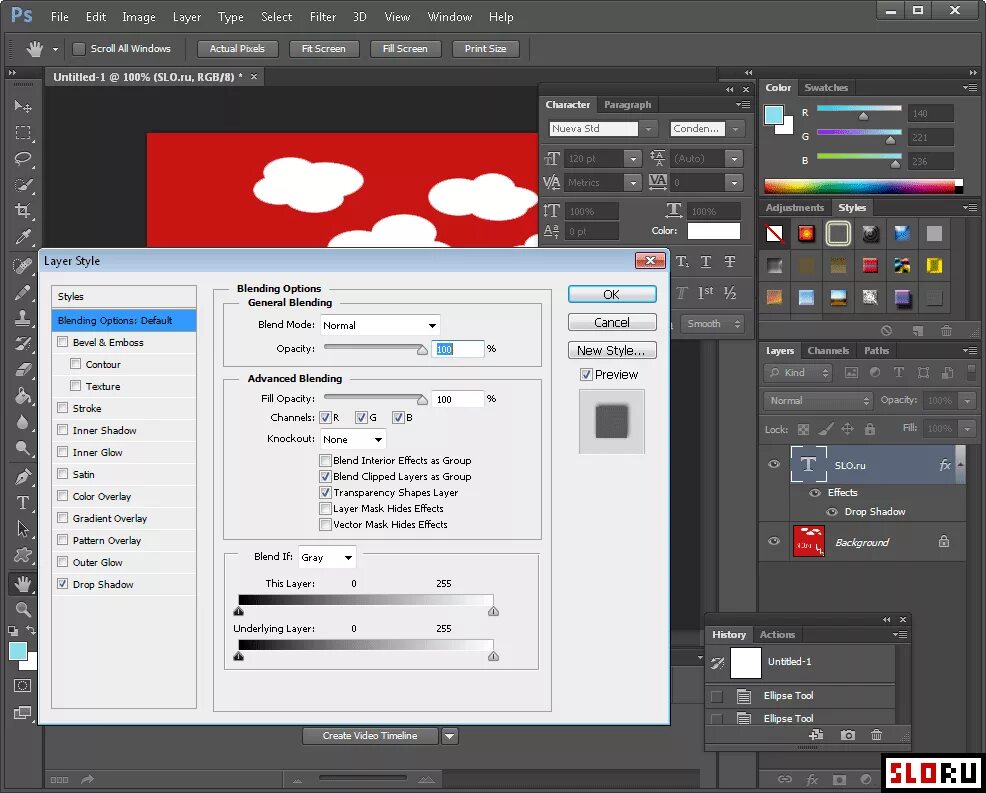Select the Clone Stamp tool
This screenshot has width=986, height=793.
coord(23,318)
